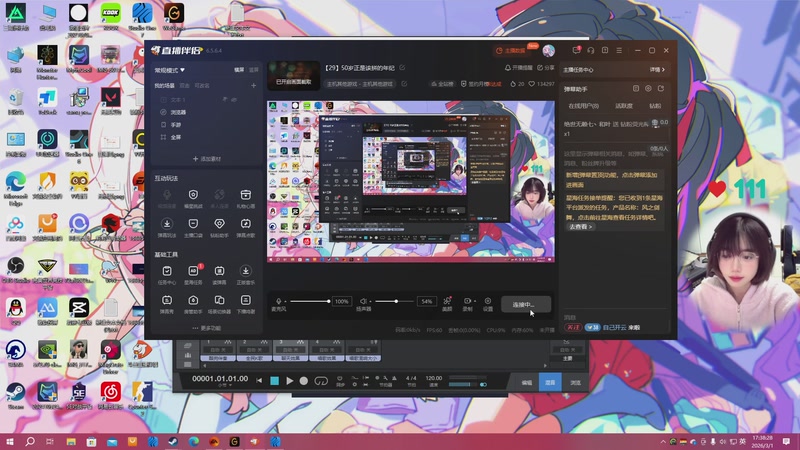The image size is (800, 450).
Task: Edit the game category pencil icon
Action: 404,84
